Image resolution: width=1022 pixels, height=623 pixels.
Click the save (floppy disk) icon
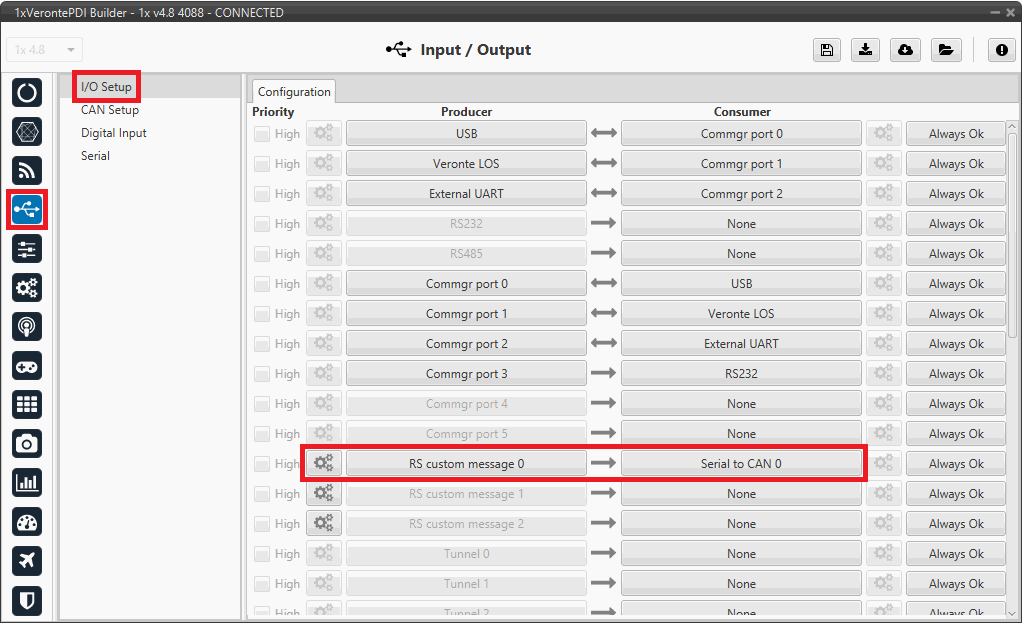click(827, 50)
